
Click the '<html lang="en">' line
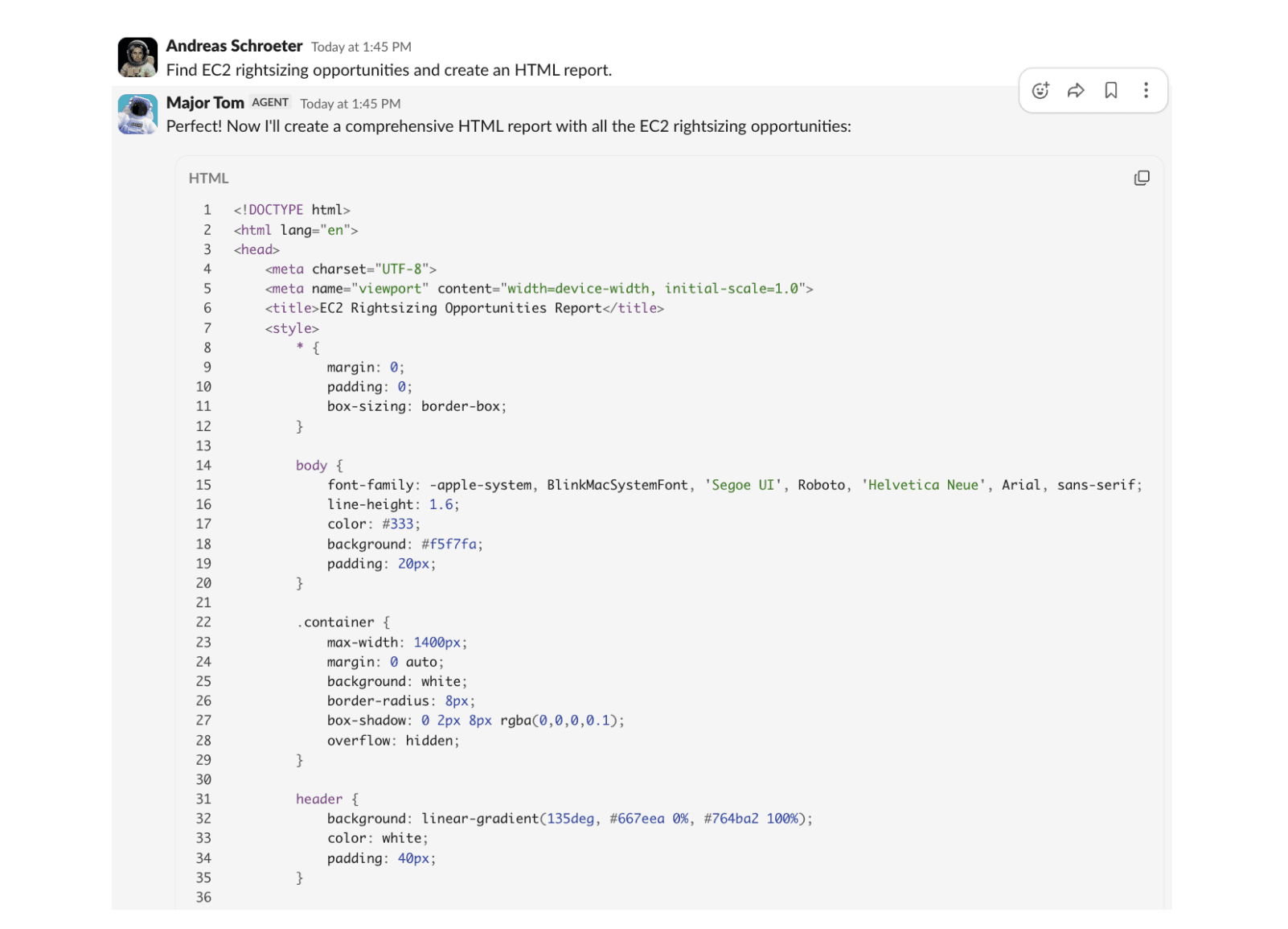tap(296, 230)
